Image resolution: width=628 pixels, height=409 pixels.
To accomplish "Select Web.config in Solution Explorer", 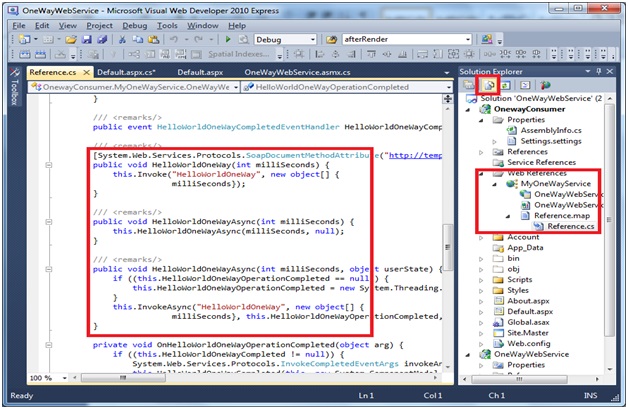I will (529, 344).
